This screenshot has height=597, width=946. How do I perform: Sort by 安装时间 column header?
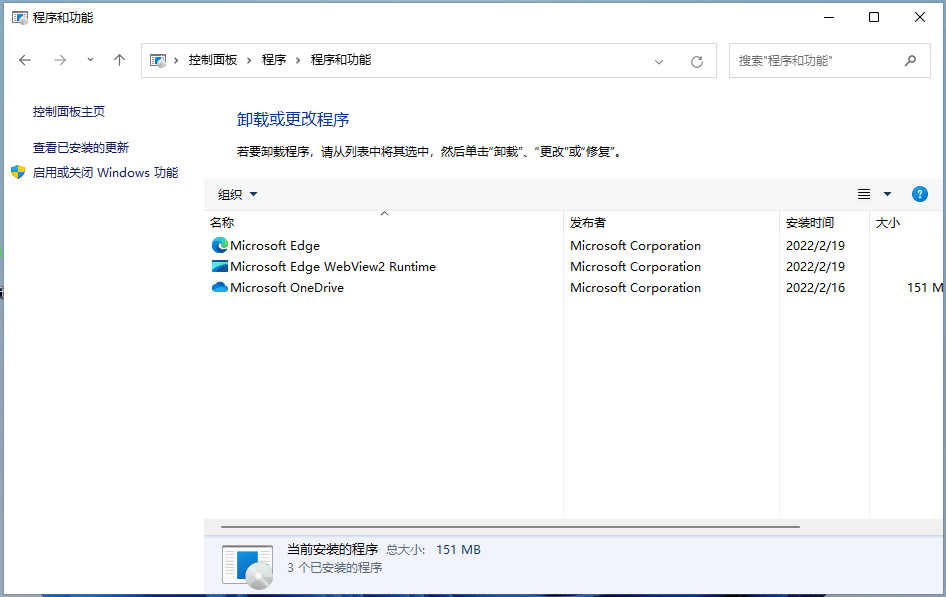point(824,223)
